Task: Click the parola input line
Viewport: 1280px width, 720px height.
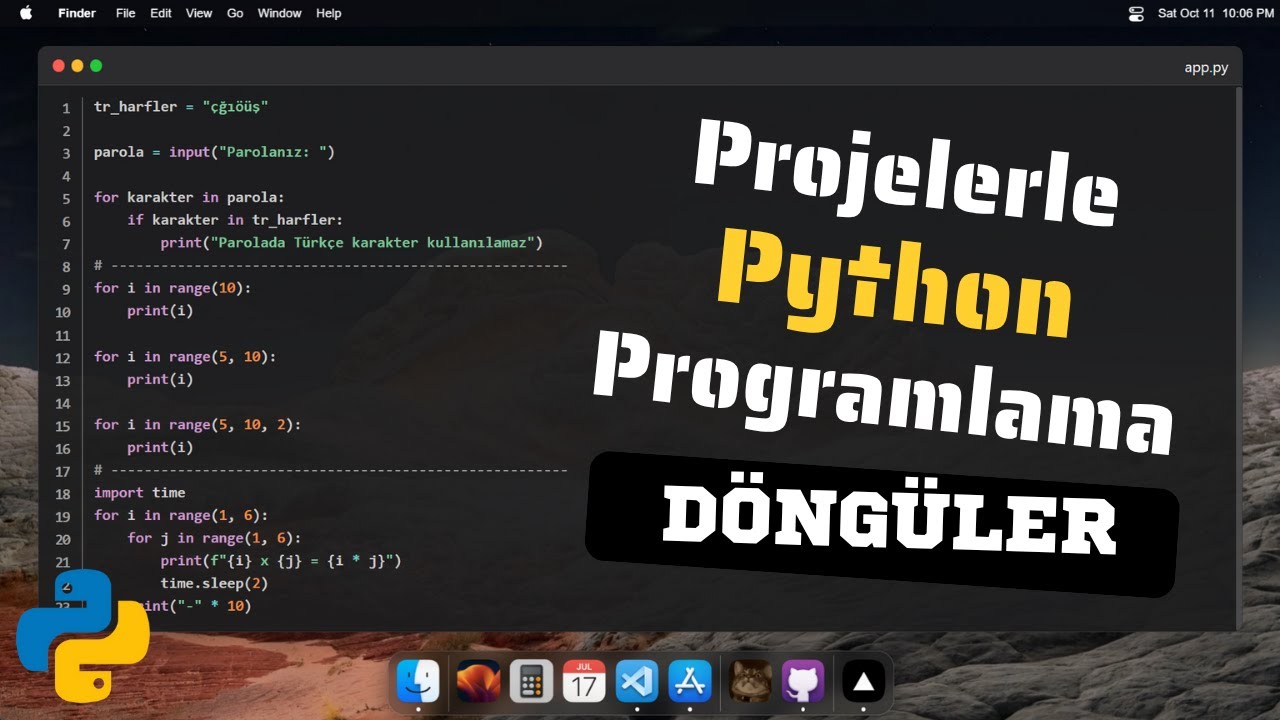Action: (214, 152)
